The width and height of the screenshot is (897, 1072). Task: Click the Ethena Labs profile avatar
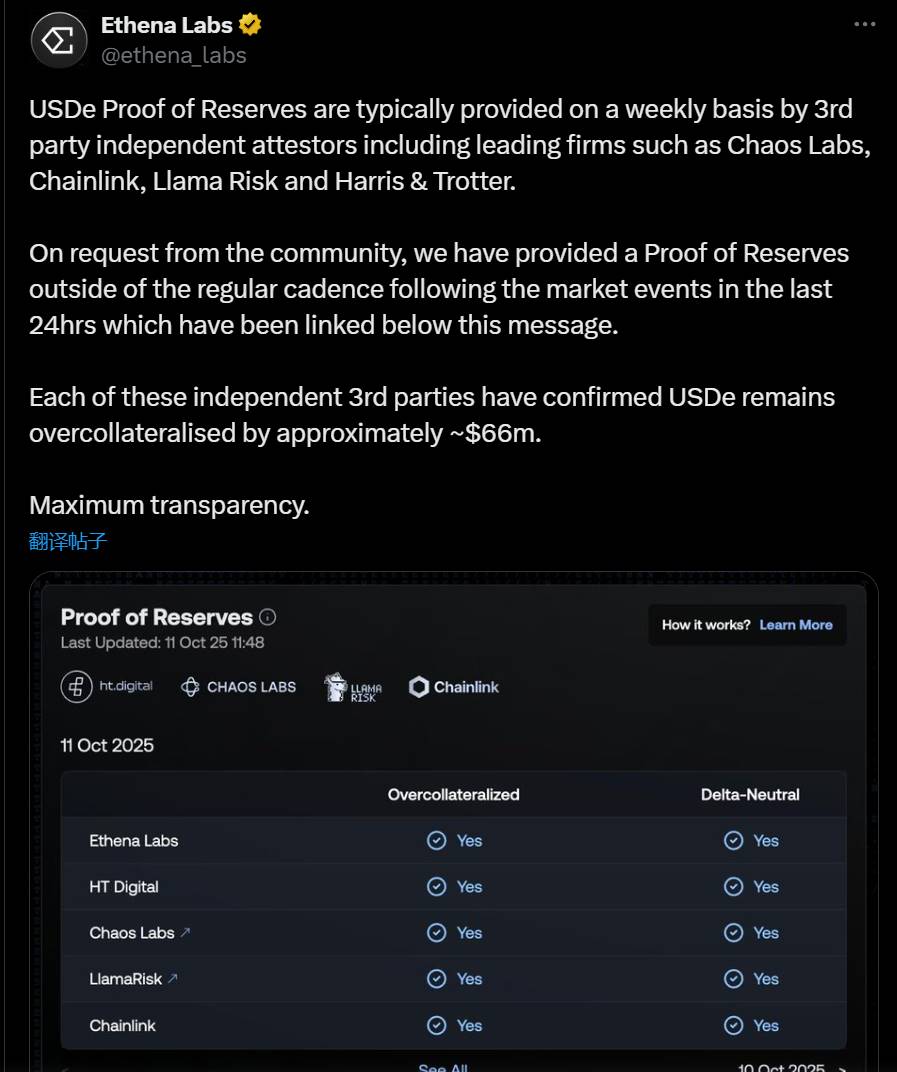tap(60, 40)
